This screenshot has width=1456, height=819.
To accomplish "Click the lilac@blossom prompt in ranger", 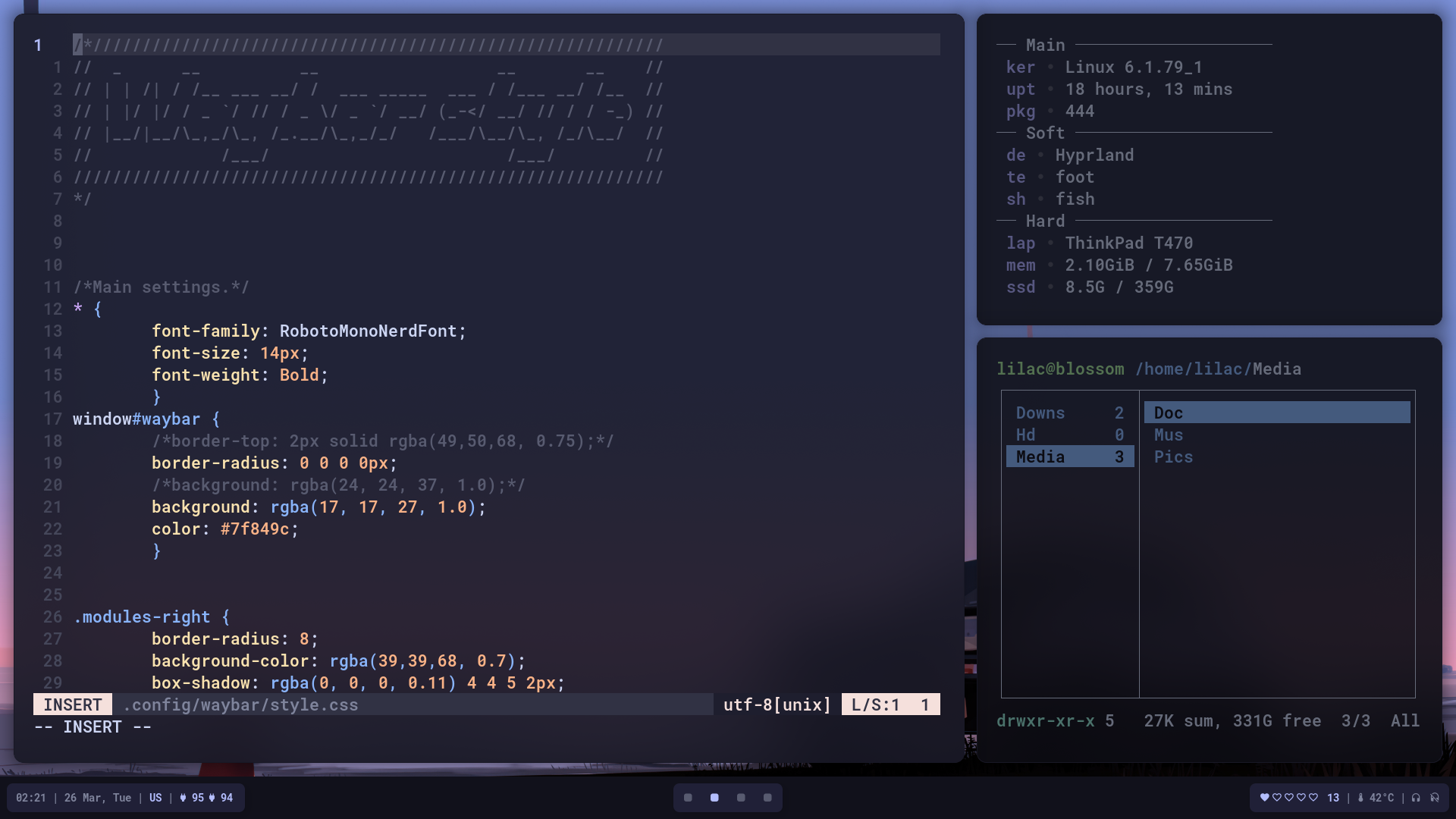I will (x=1060, y=369).
